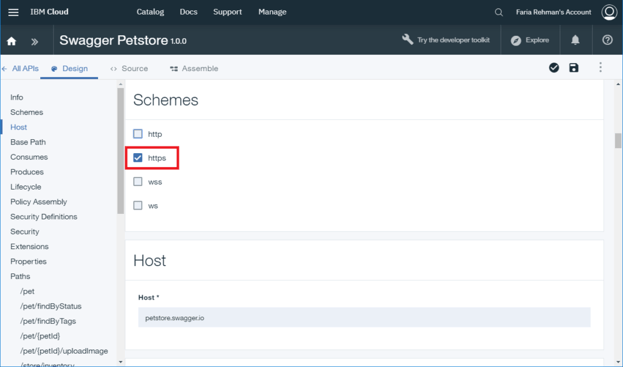Click the Host input field
This screenshot has width=623, height=367.
[x=364, y=317]
